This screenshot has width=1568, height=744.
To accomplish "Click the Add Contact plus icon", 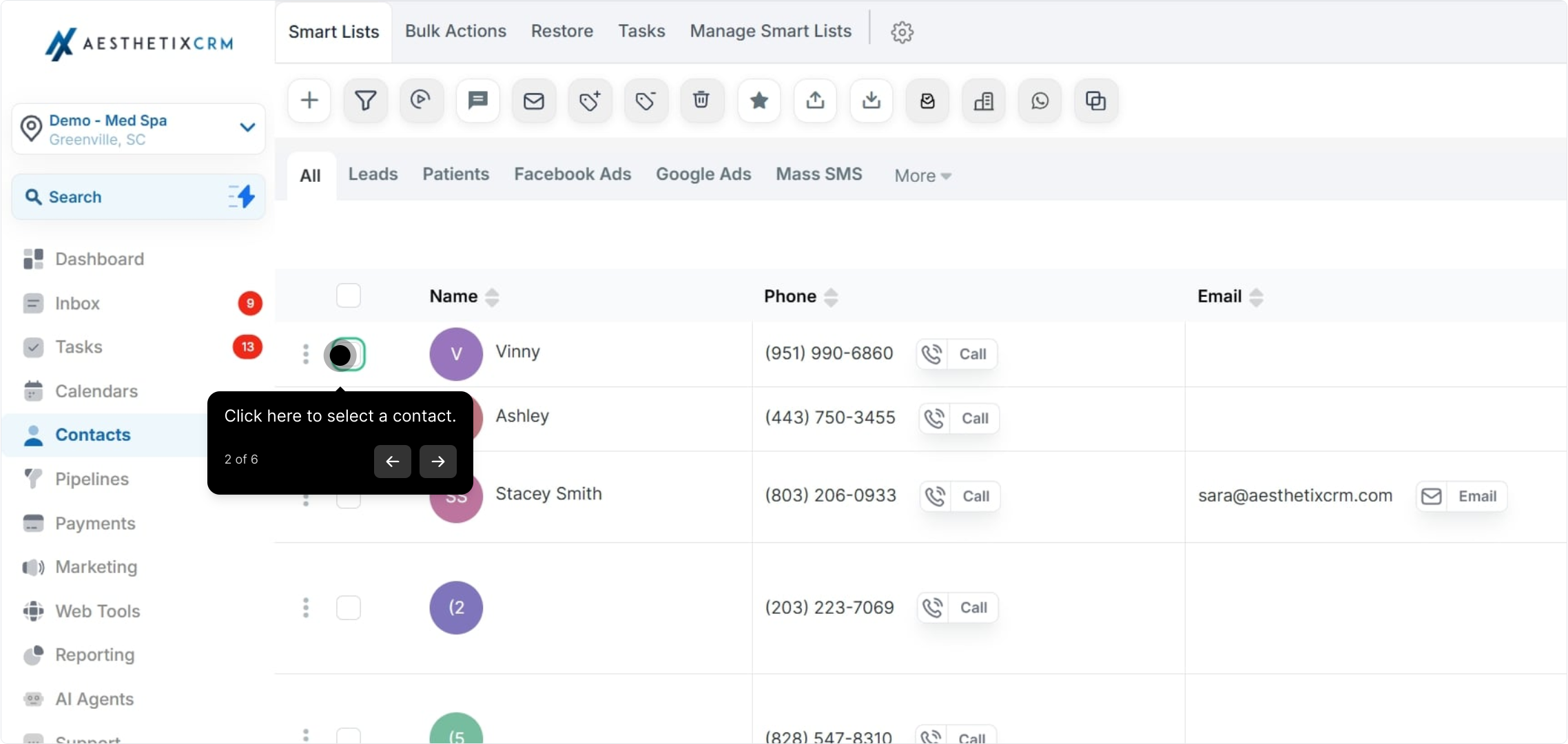I will tap(309, 101).
